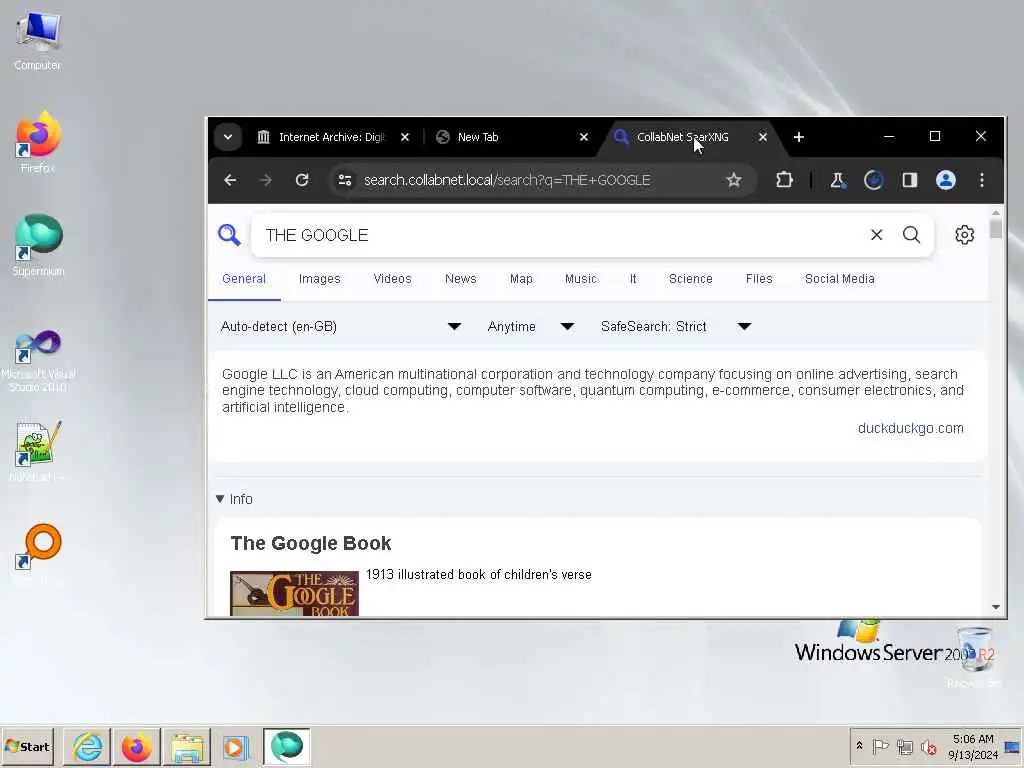Click the page scrollbar down arrow
The width and height of the screenshot is (1024, 768).
tap(995, 607)
